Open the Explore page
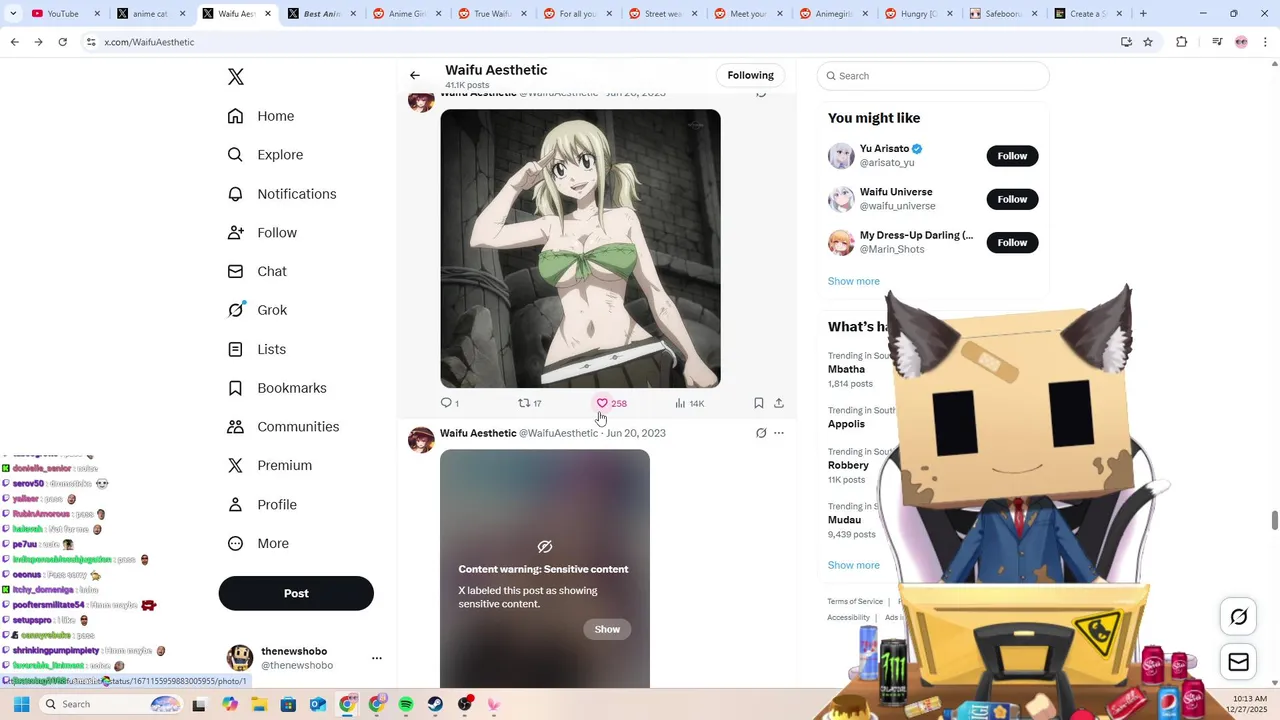This screenshot has height=720, width=1280. [265, 155]
